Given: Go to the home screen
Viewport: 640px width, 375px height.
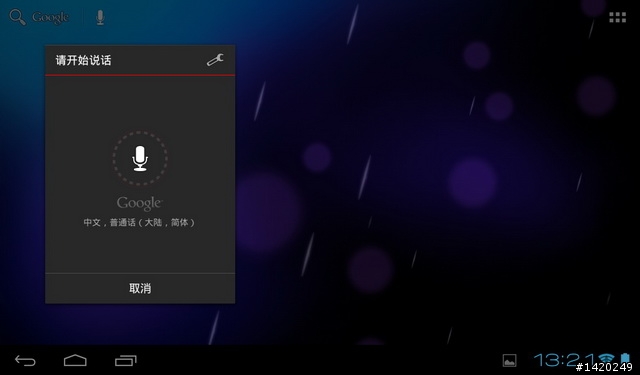Looking at the screenshot, I should 75,360.
